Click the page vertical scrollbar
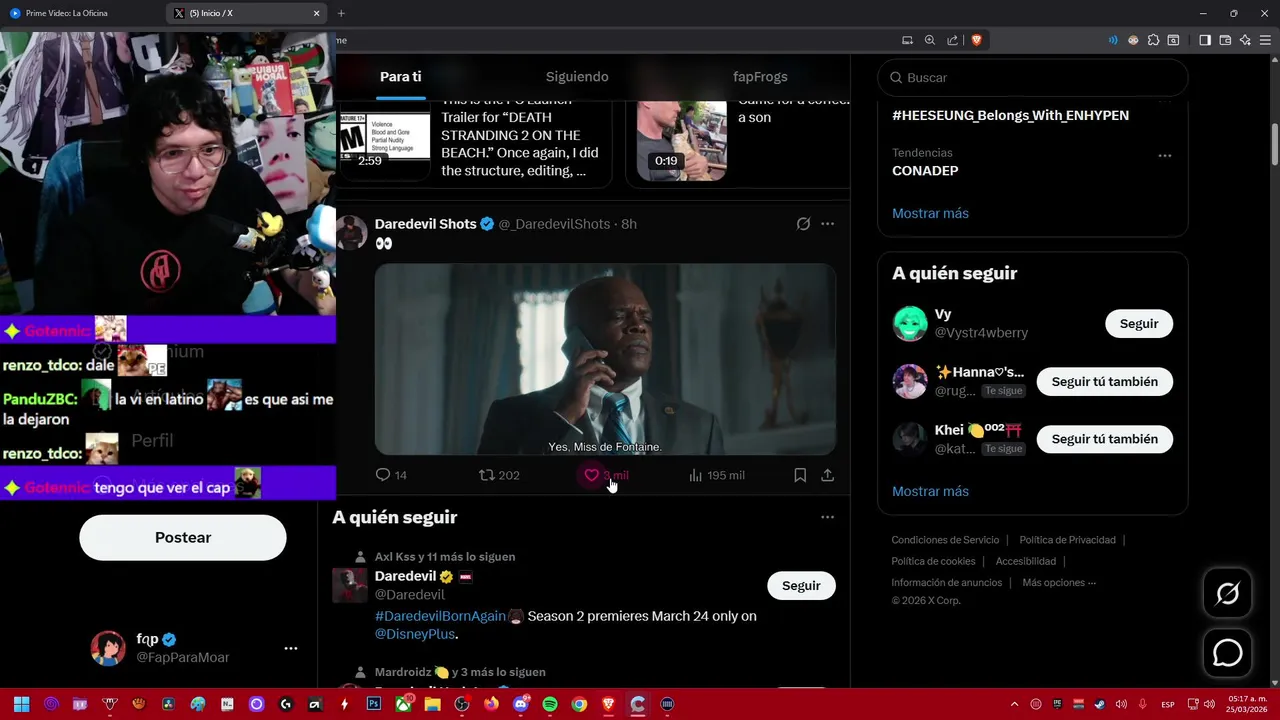Image resolution: width=1280 pixels, height=720 pixels. (1275, 142)
